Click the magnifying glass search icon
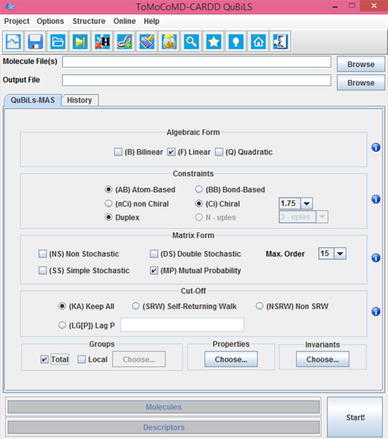Screen dimensions: 388x439 point(191,42)
